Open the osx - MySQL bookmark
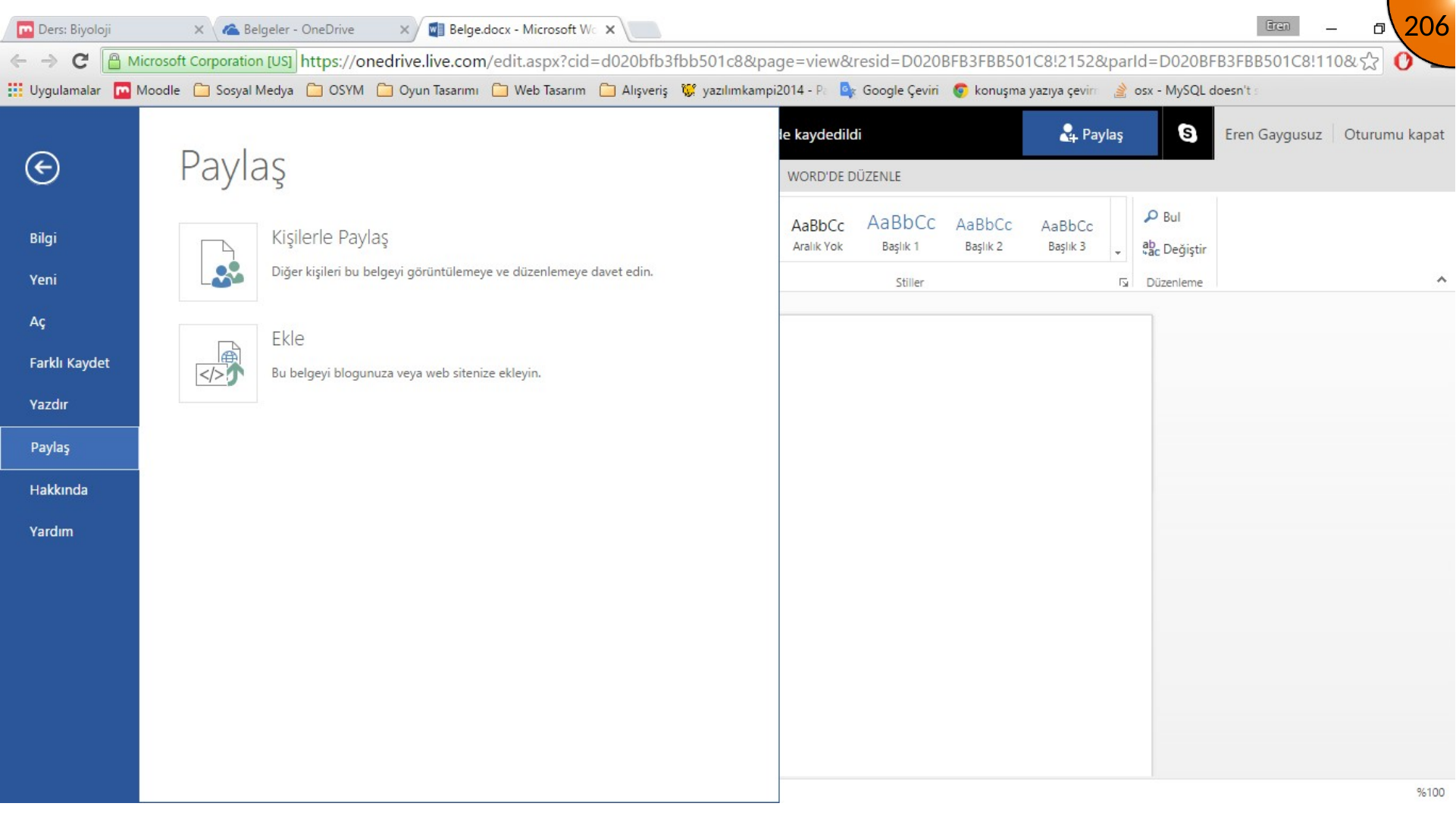This screenshot has width=1456, height=819. click(1185, 90)
